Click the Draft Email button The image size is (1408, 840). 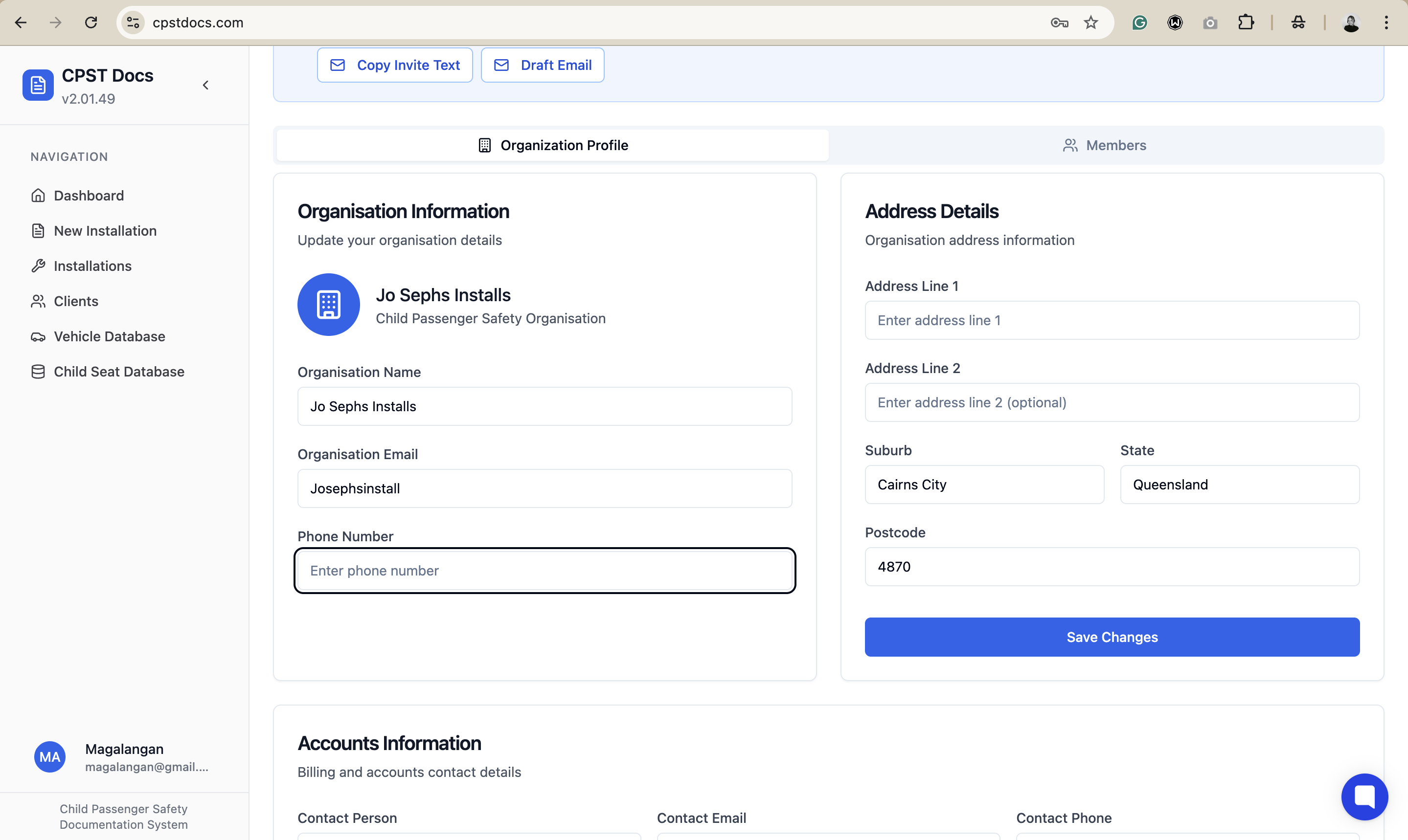click(x=543, y=65)
